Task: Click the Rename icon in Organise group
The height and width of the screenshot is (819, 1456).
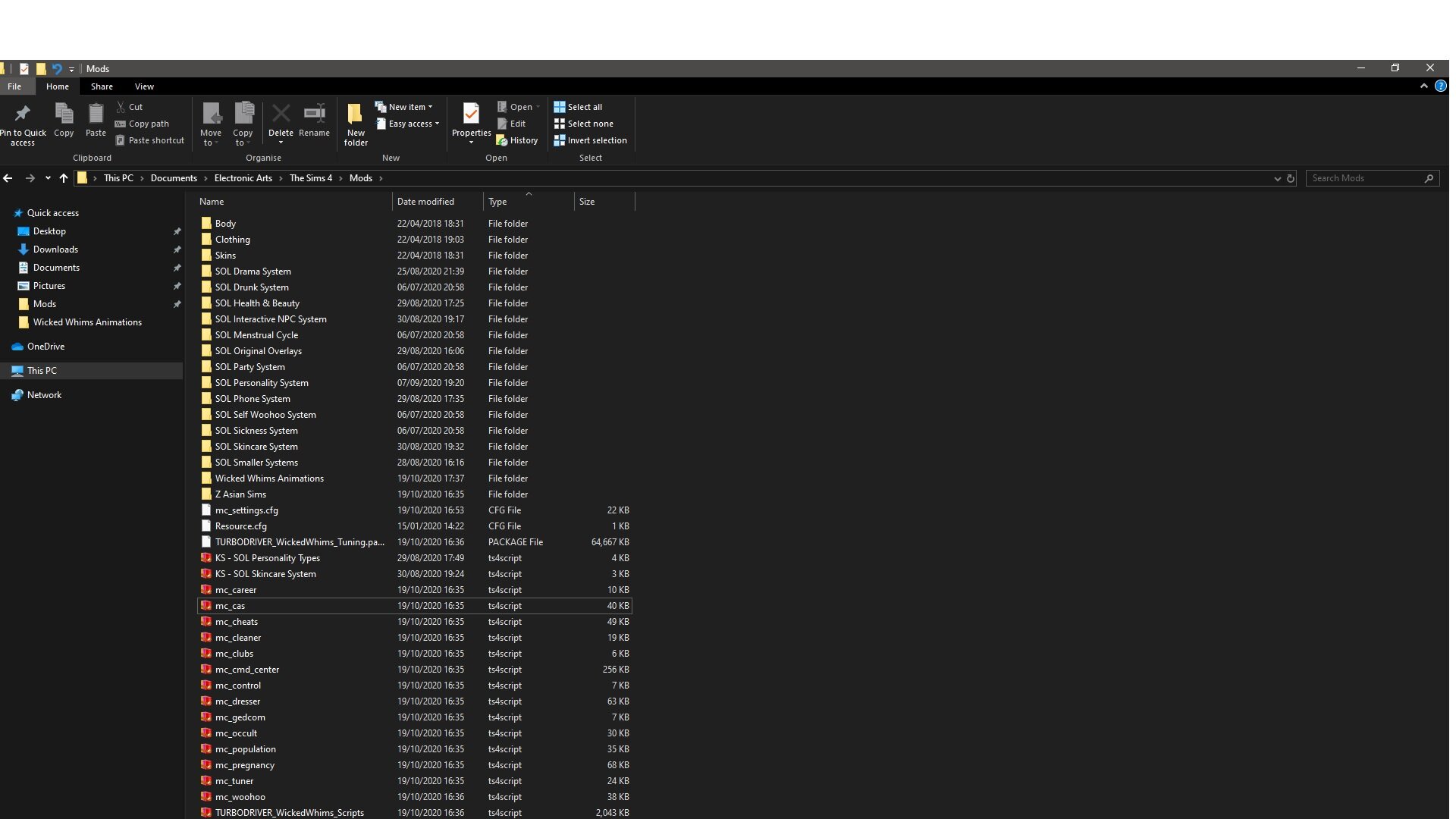Action: (x=314, y=115)
